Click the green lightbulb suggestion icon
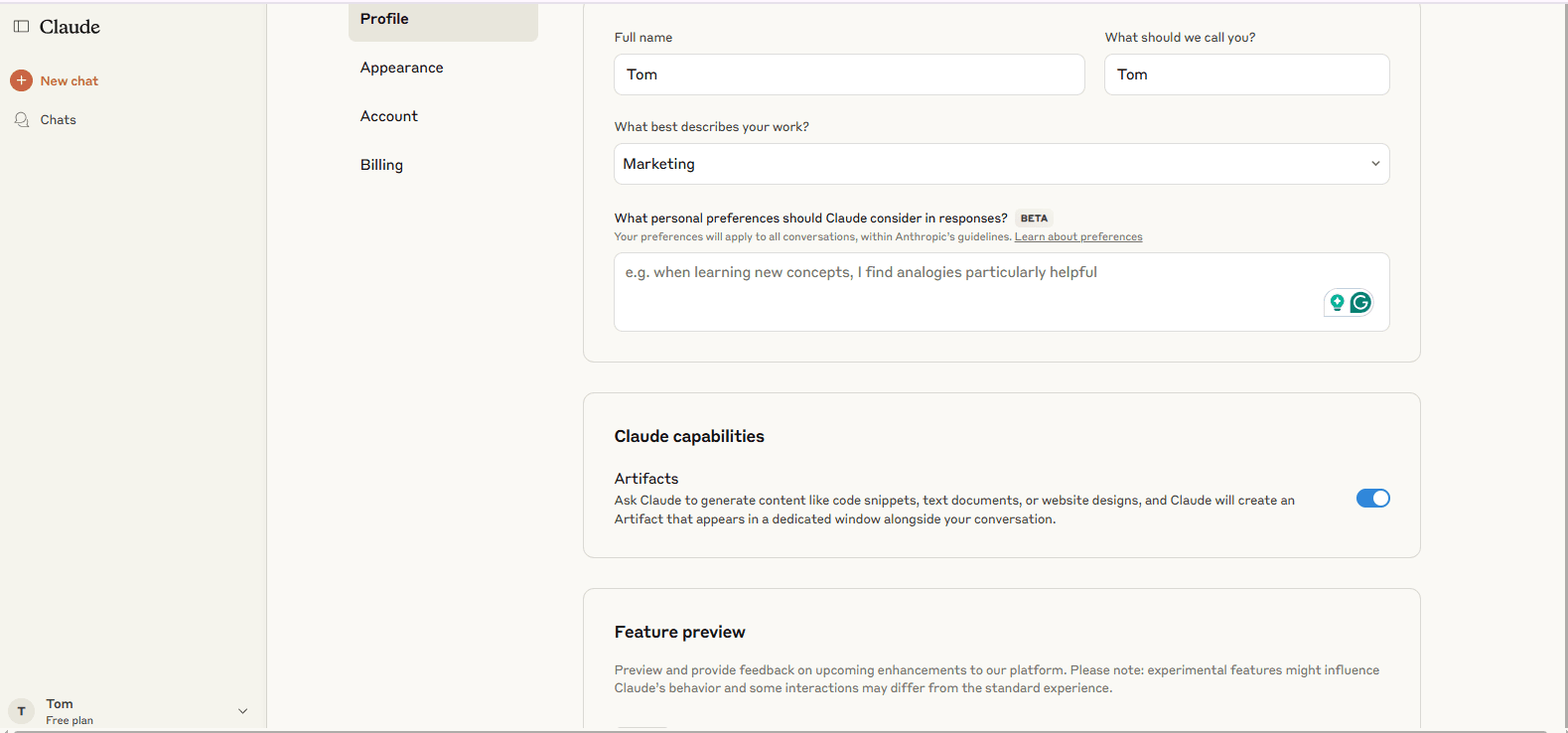Image resolution: width=1568 pixels, height=733 pixels. pyautogui.click(x=1337, y=302)
